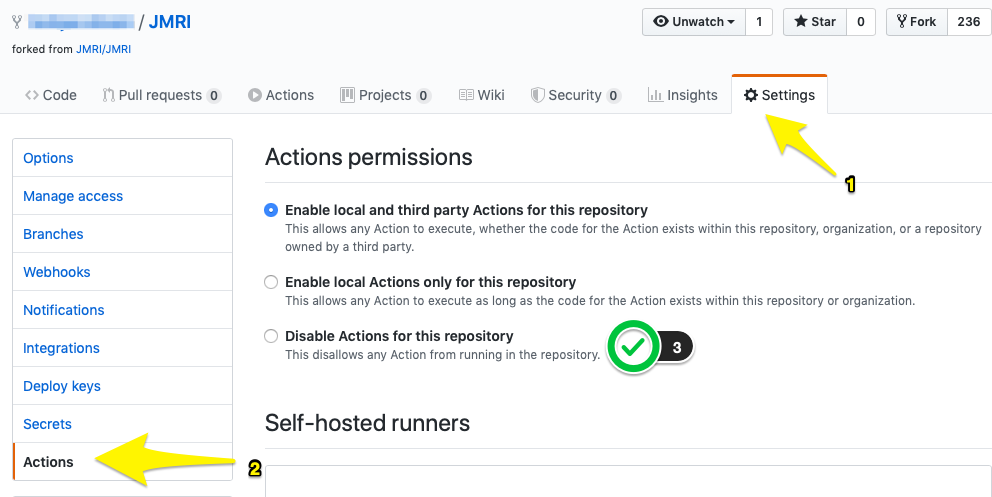
Task: Fork the repository with Fork button
Action: click(x=916, y=22)
